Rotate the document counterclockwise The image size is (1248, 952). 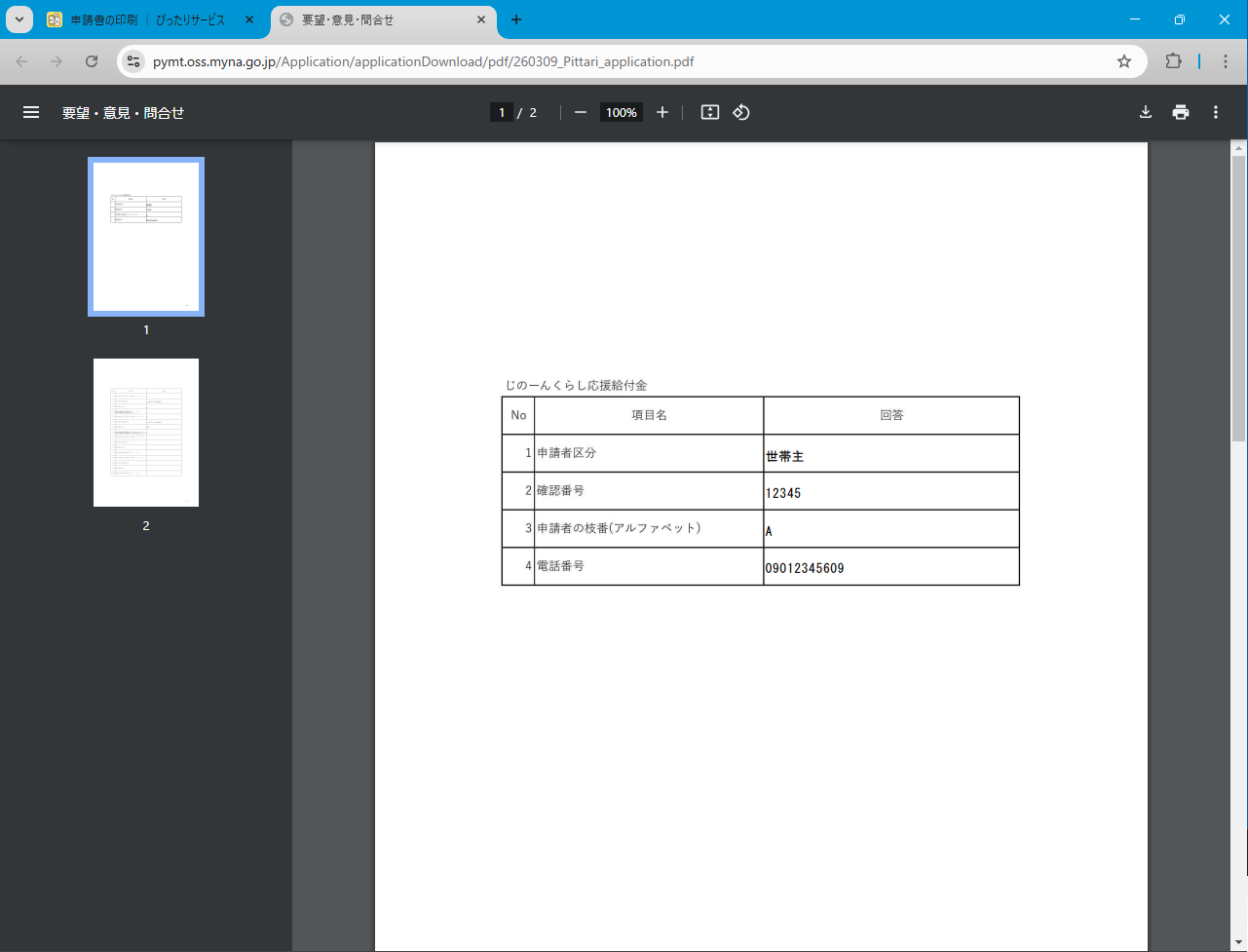click(x=741, y=112)
